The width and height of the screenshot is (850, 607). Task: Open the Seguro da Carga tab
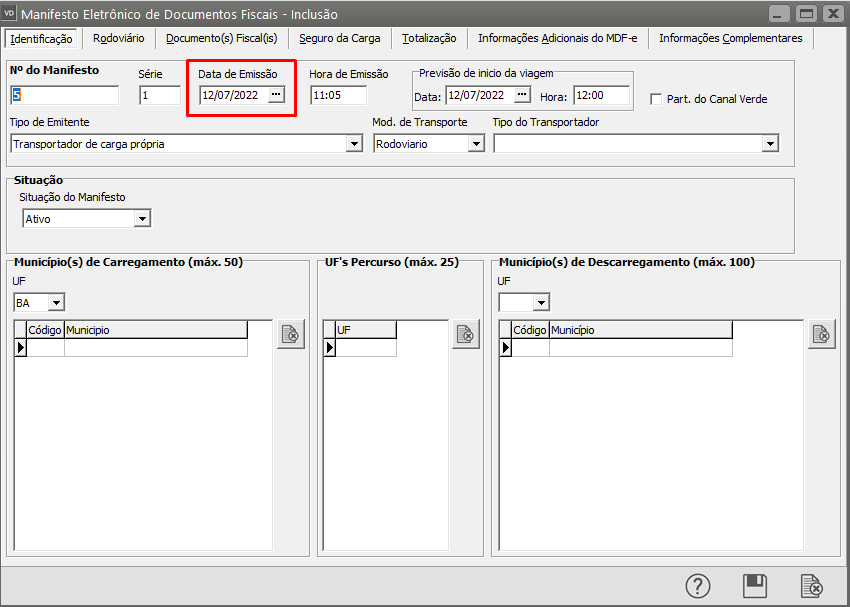pyautogui.click(x=339, y=38)
